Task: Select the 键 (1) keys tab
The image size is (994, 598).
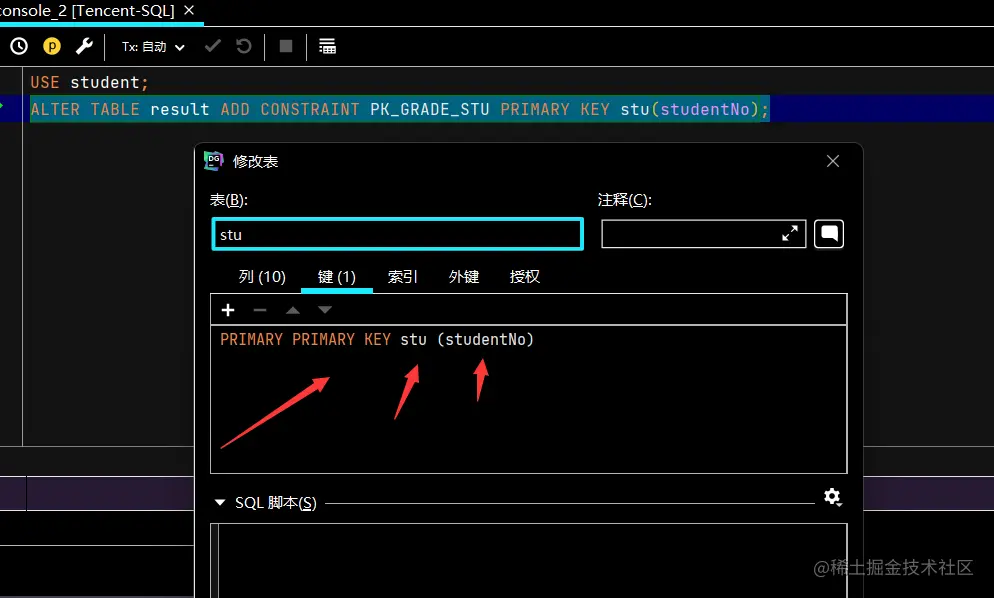Action: tap(337, 276)
